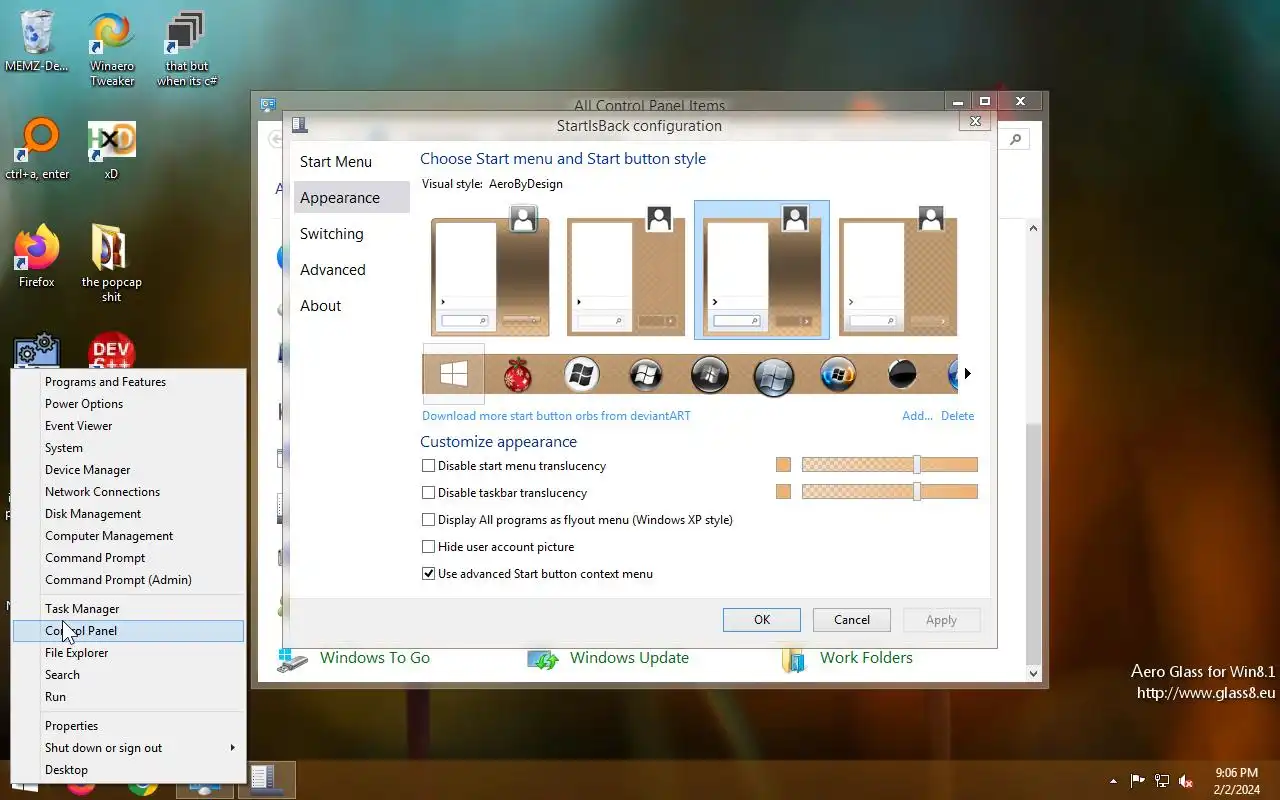The width and height of the screenshot is (1280, 800).
Task: Select the fifth dark orb with dim flag
Action: [710, 374]
